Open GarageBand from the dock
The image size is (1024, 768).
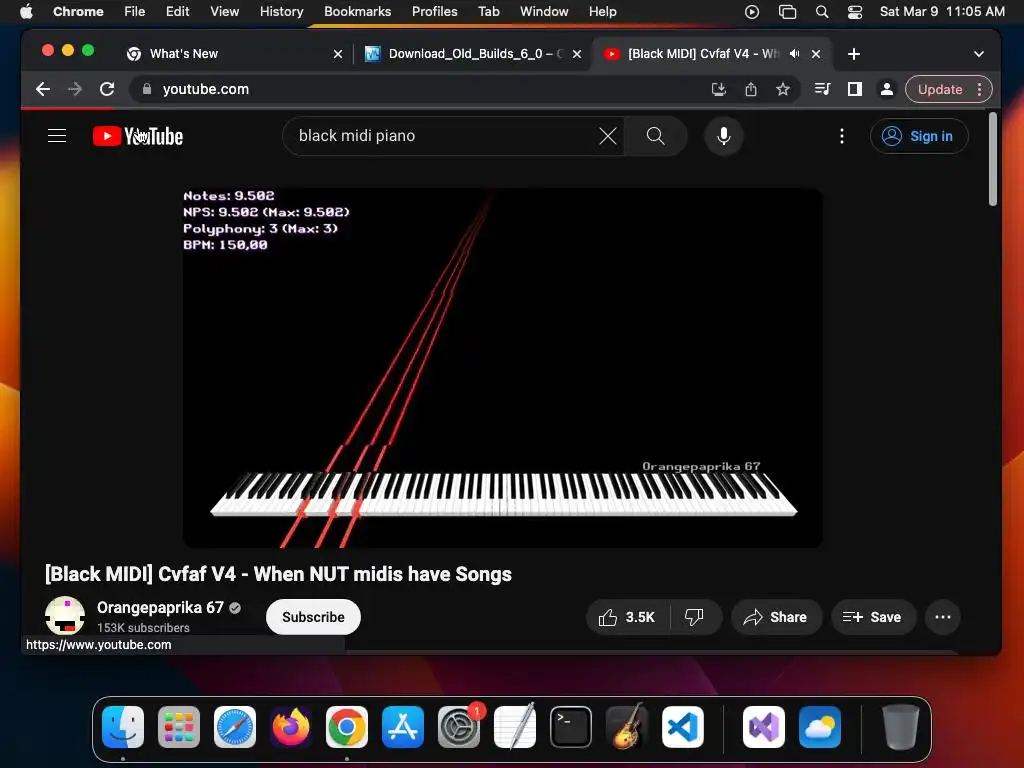(x=627, y=727)
